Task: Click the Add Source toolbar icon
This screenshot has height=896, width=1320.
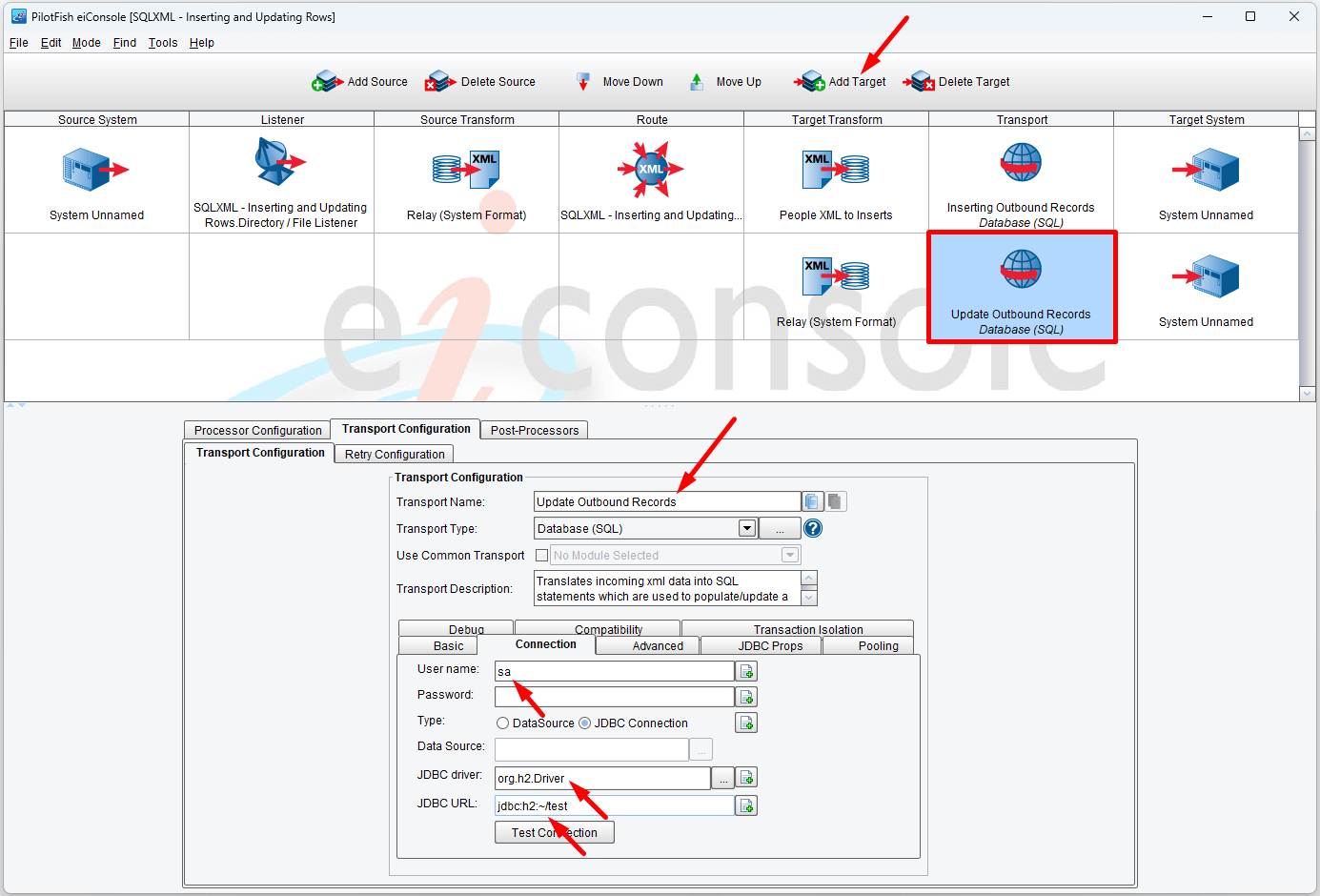Action: point(327,82)
